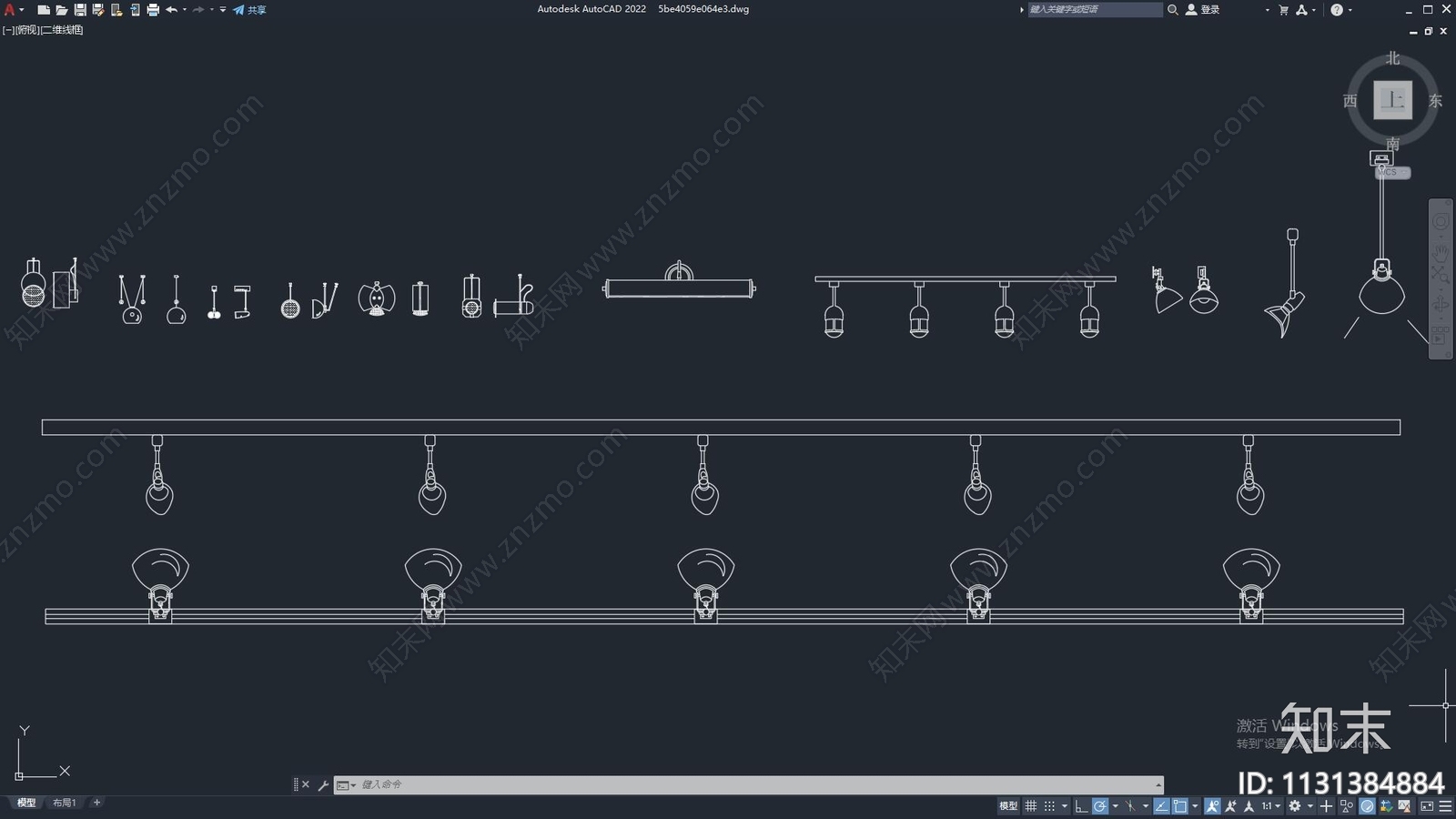The height and width of the screenshot is (819, 1456).
Task: Expand command line history arrow at right end
Action: click(x=1158, y=784)
